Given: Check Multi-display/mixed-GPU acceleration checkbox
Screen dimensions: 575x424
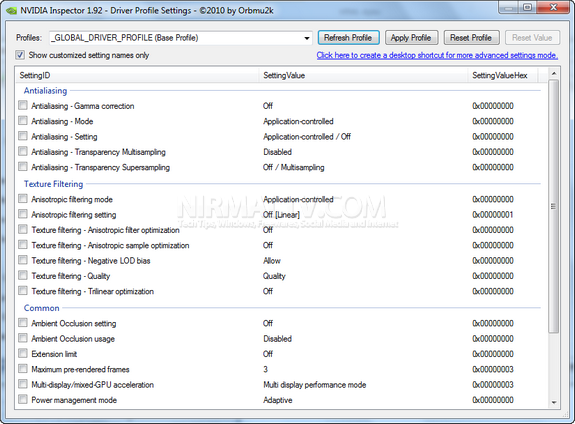Looking at the screenshot, I should pyautogui.click(x=23, y=384).
